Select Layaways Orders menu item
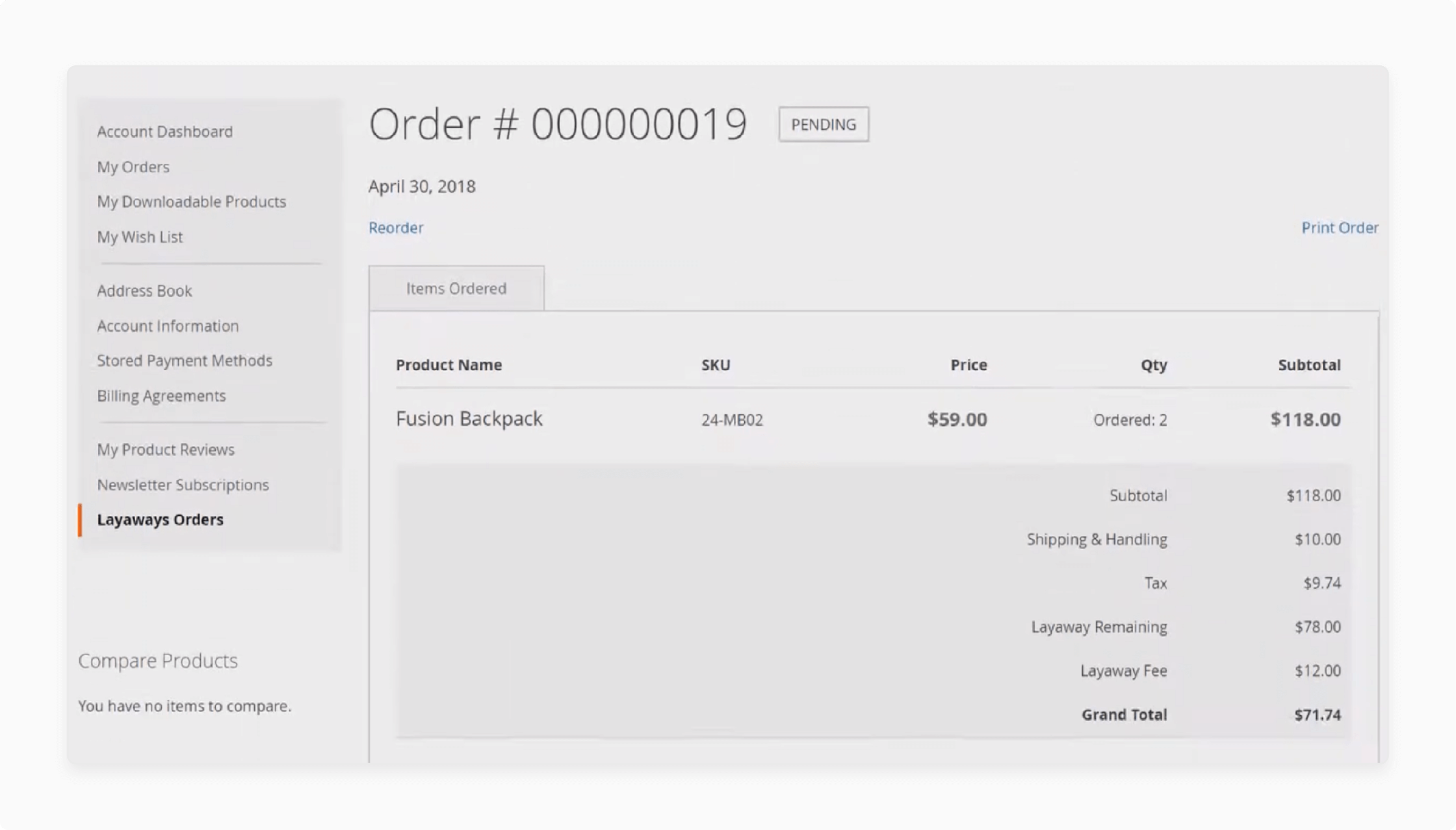 pyautogui.click(x=160, y=520)
